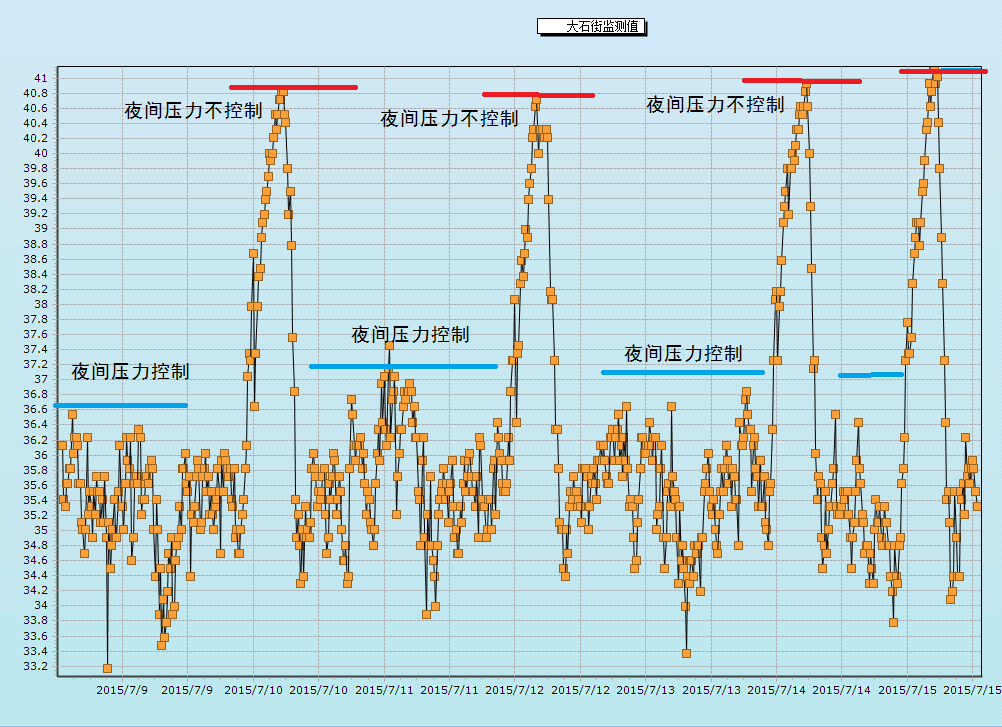This screenshot has height=727, width=1002.
Task: Click the y-axis label 41
Action: (x=41, y=78)
